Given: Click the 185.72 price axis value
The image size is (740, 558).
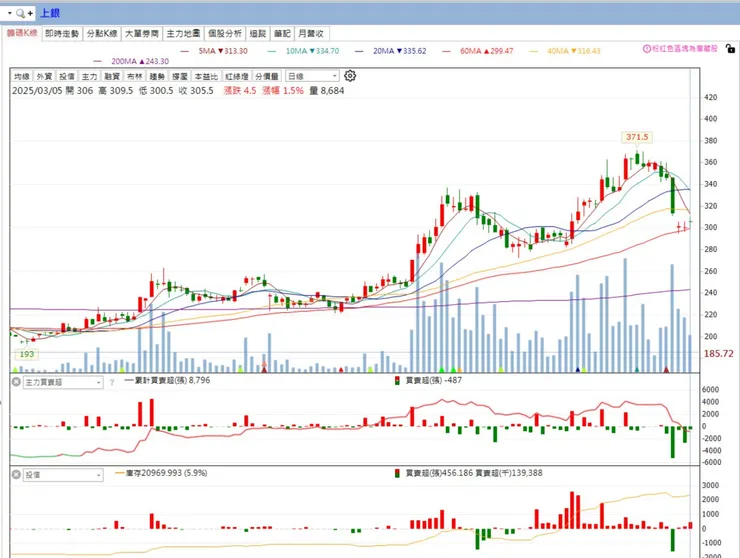Looking at the screenshot, I should click(x=719, y=354).
